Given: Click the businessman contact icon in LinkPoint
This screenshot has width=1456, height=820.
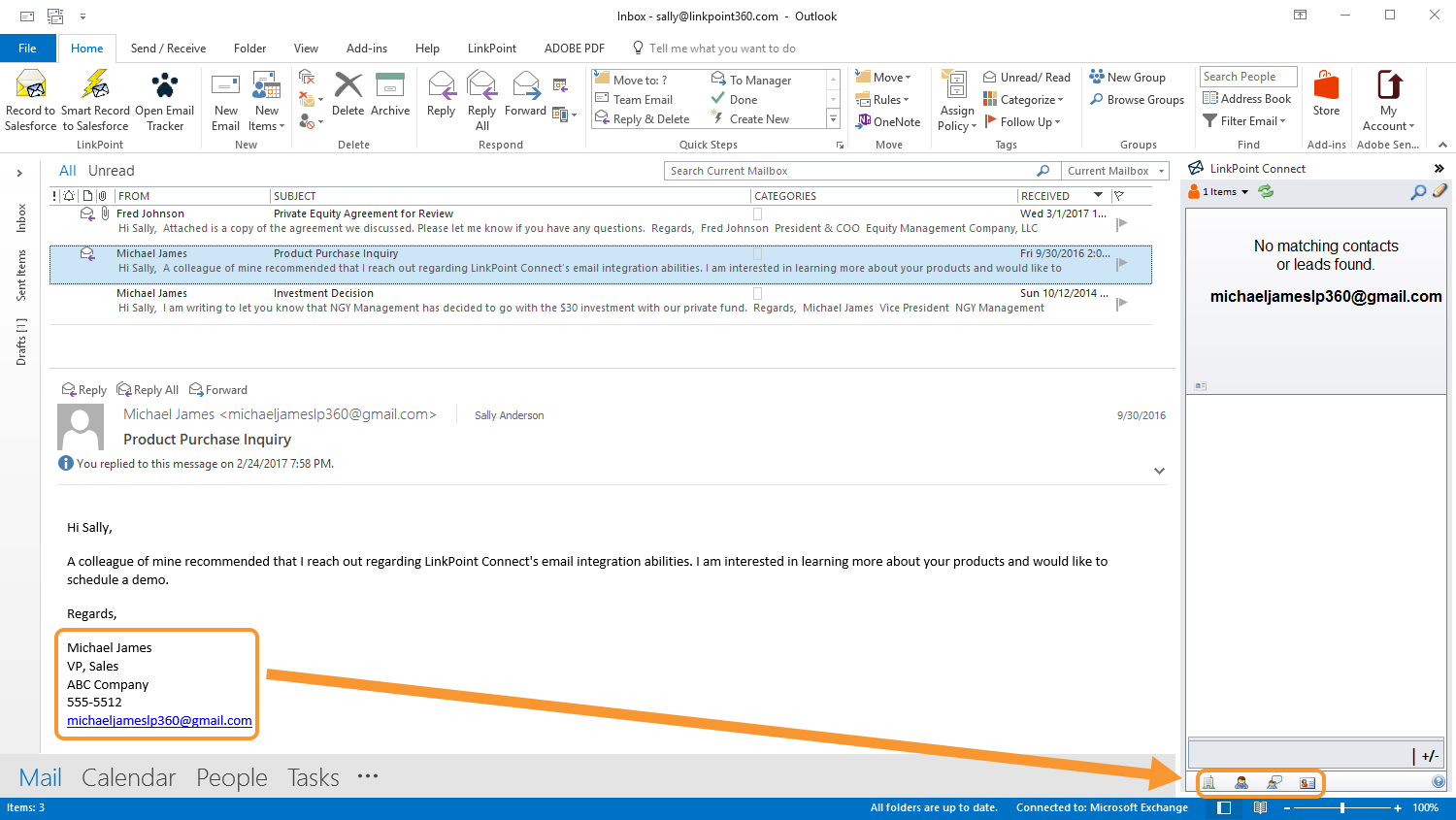Looking at the screenshot, I should click(1241, 782).
